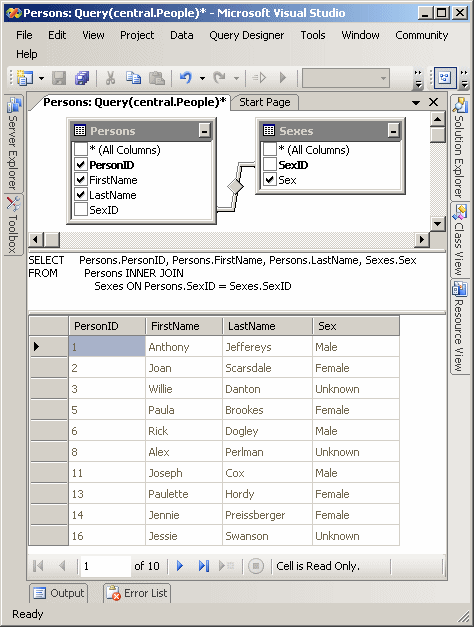Open the Class View side tab

coord(459,240)
